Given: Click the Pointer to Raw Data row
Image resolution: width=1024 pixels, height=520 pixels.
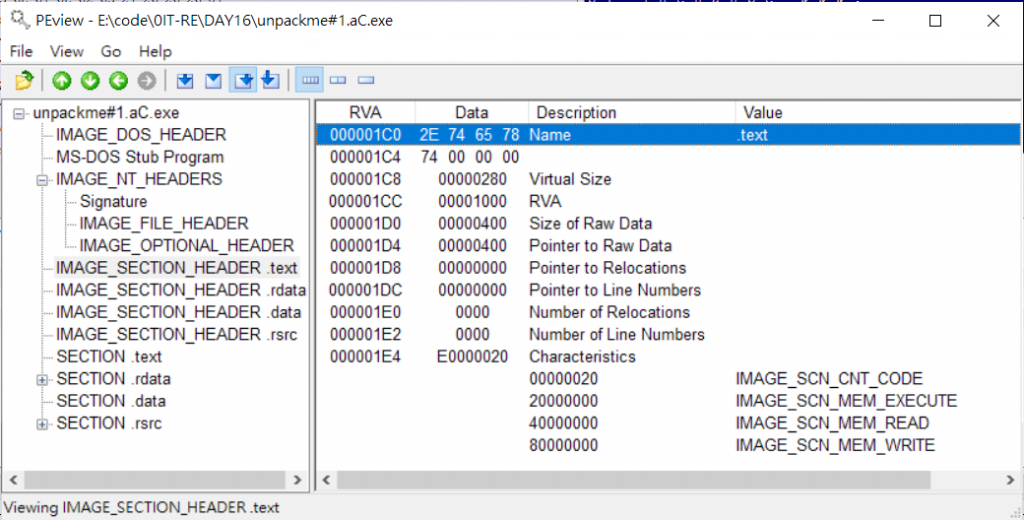Looking at the screenshot, I should 668,246.
